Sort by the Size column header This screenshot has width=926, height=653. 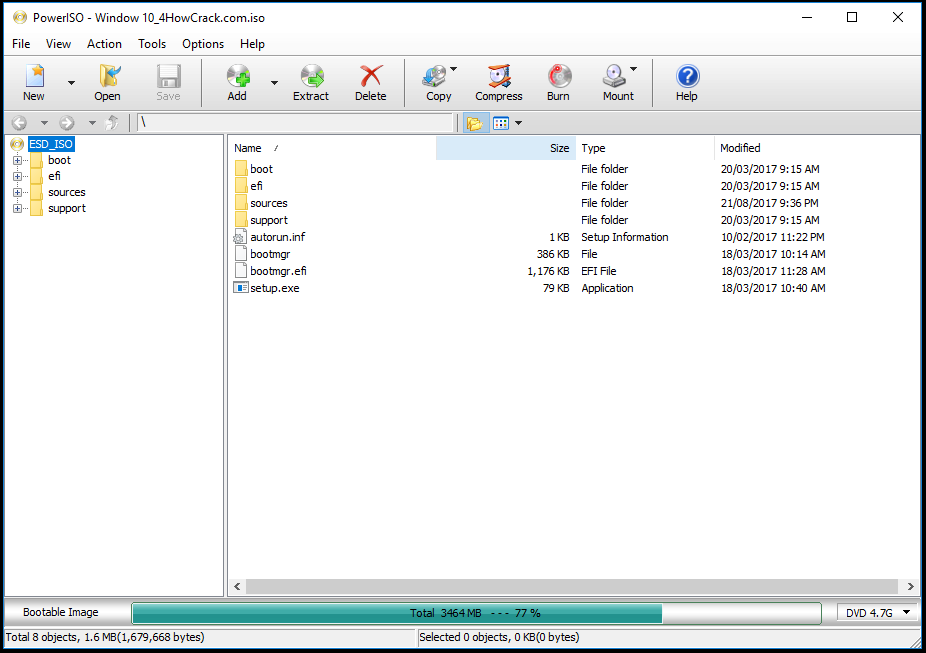(506, 148)
